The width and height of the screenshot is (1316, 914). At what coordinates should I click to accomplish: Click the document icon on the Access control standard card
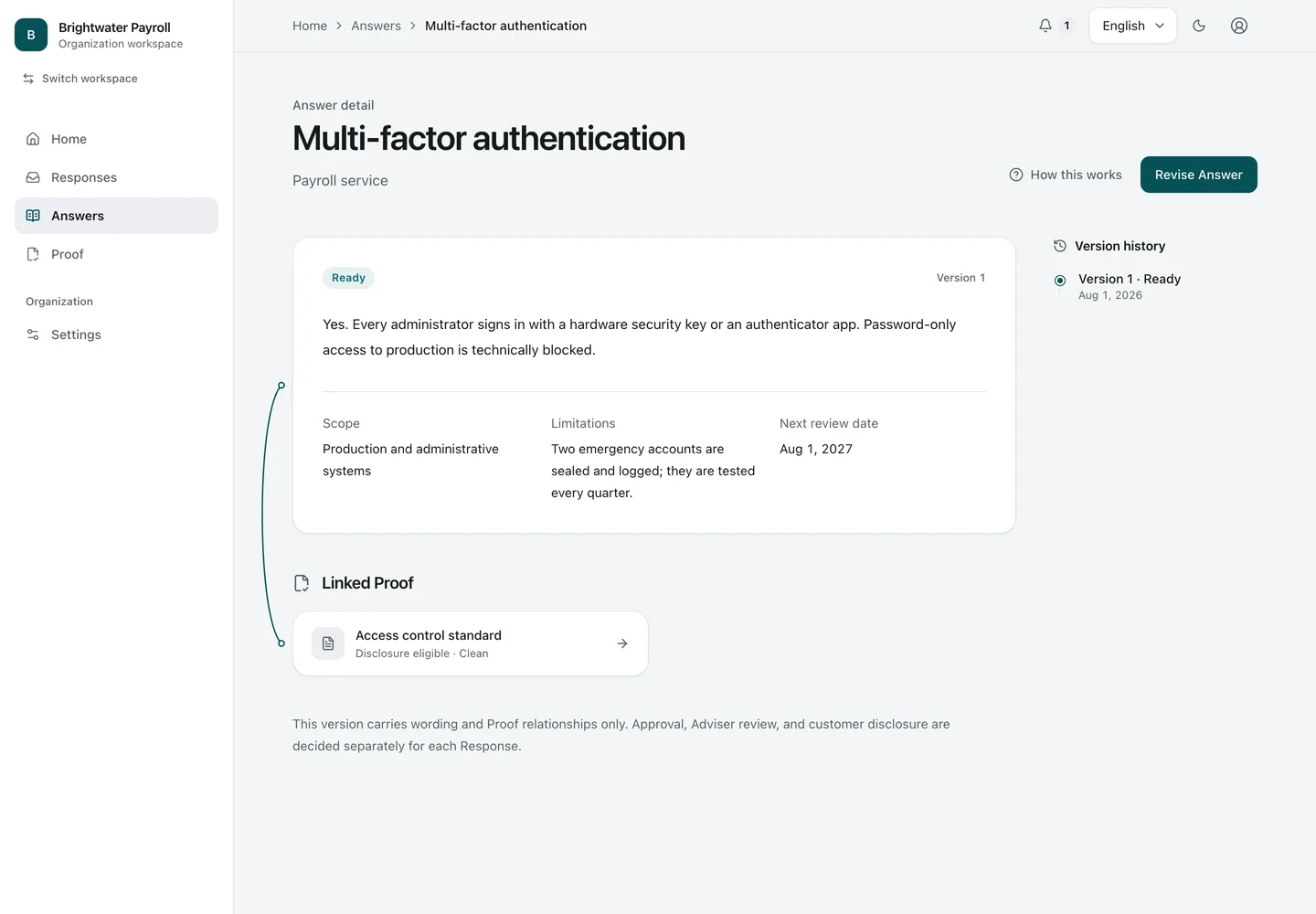(x=328, y=643)
